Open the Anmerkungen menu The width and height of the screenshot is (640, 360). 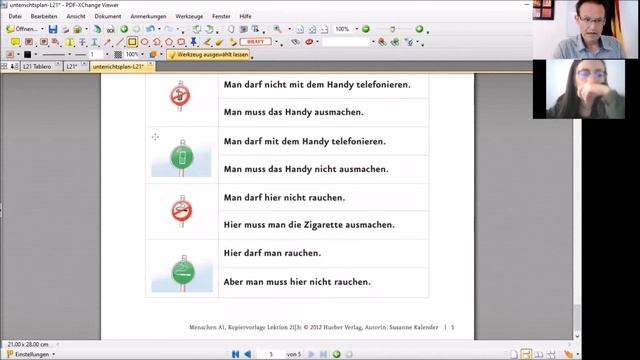[148, 16]
